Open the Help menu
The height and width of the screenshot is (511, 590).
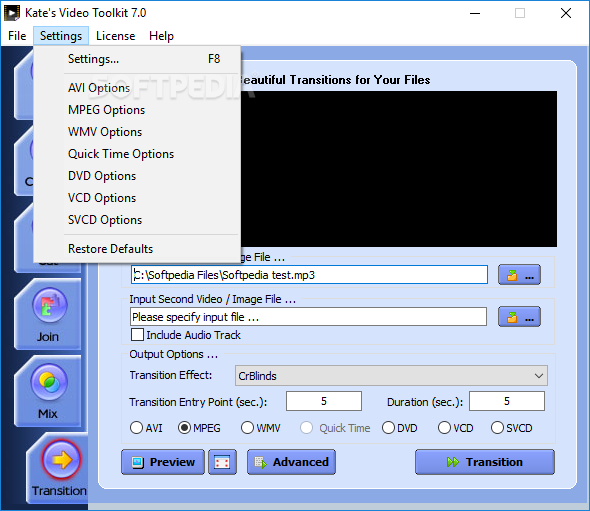click(161, 36)
